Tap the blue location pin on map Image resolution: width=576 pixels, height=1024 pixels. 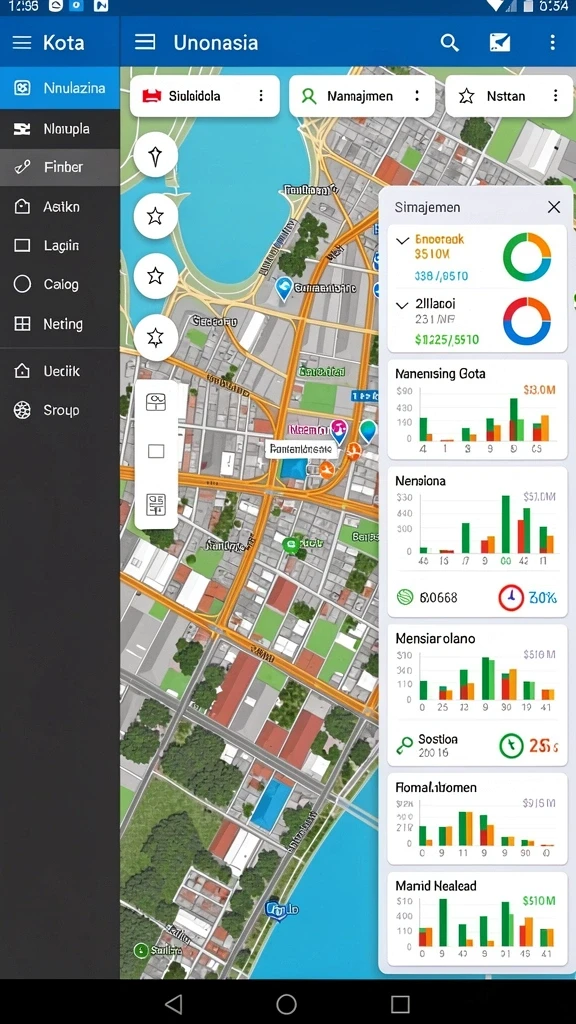click(x=284, y=289)
